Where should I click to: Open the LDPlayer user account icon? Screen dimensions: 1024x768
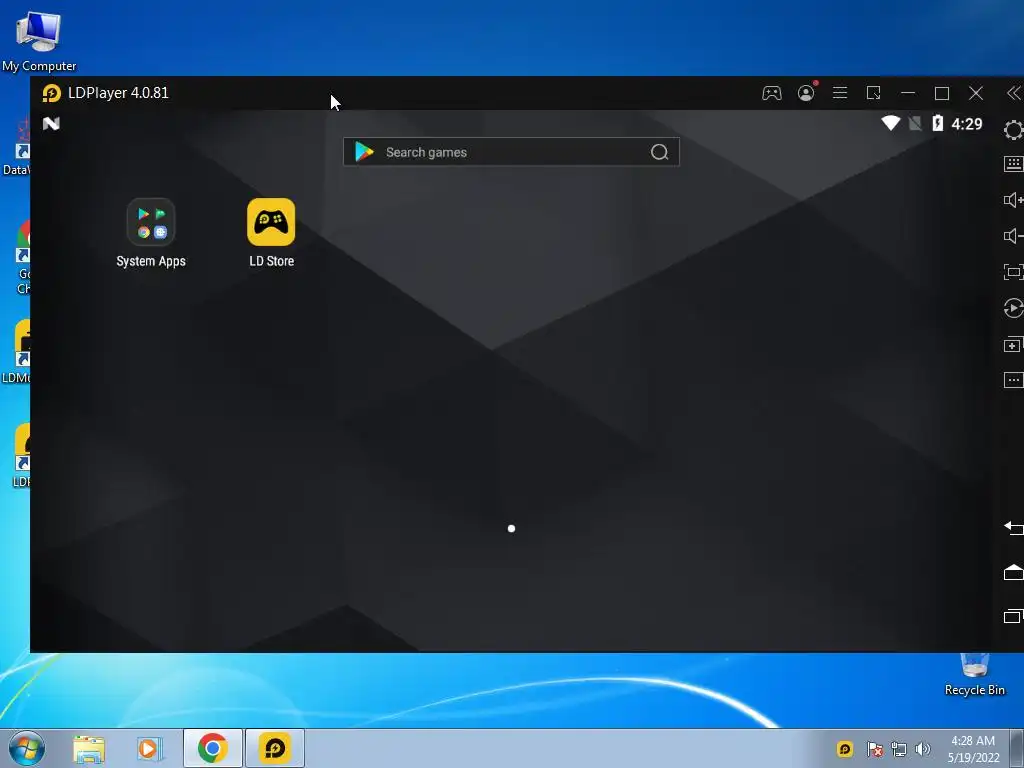click(806, 93)
